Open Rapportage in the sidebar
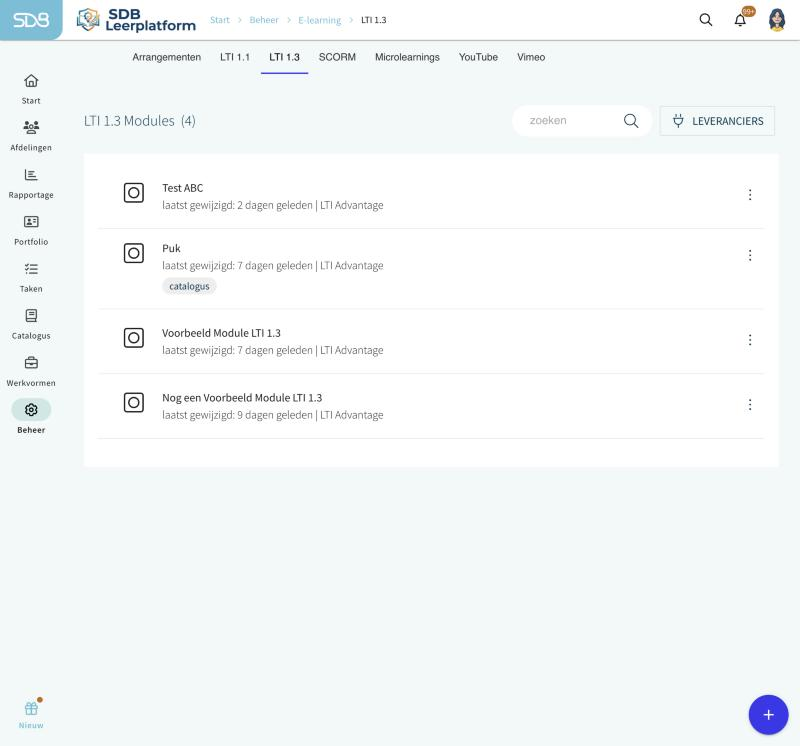The width and height of the screenshot is (800, 746). pyautogui.click(x=31, y=184)
